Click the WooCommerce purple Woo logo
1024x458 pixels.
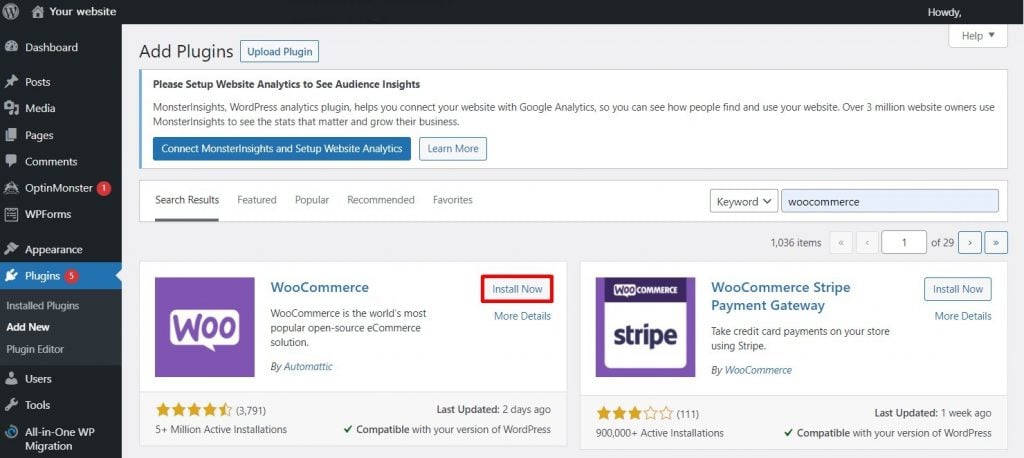click(204, 327)
